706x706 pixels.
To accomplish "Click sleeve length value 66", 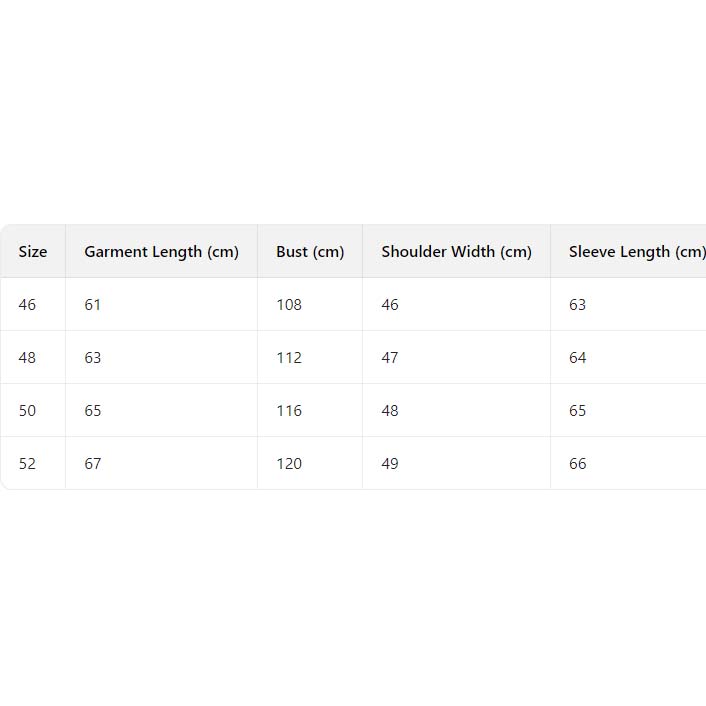I will pos(578,464).
